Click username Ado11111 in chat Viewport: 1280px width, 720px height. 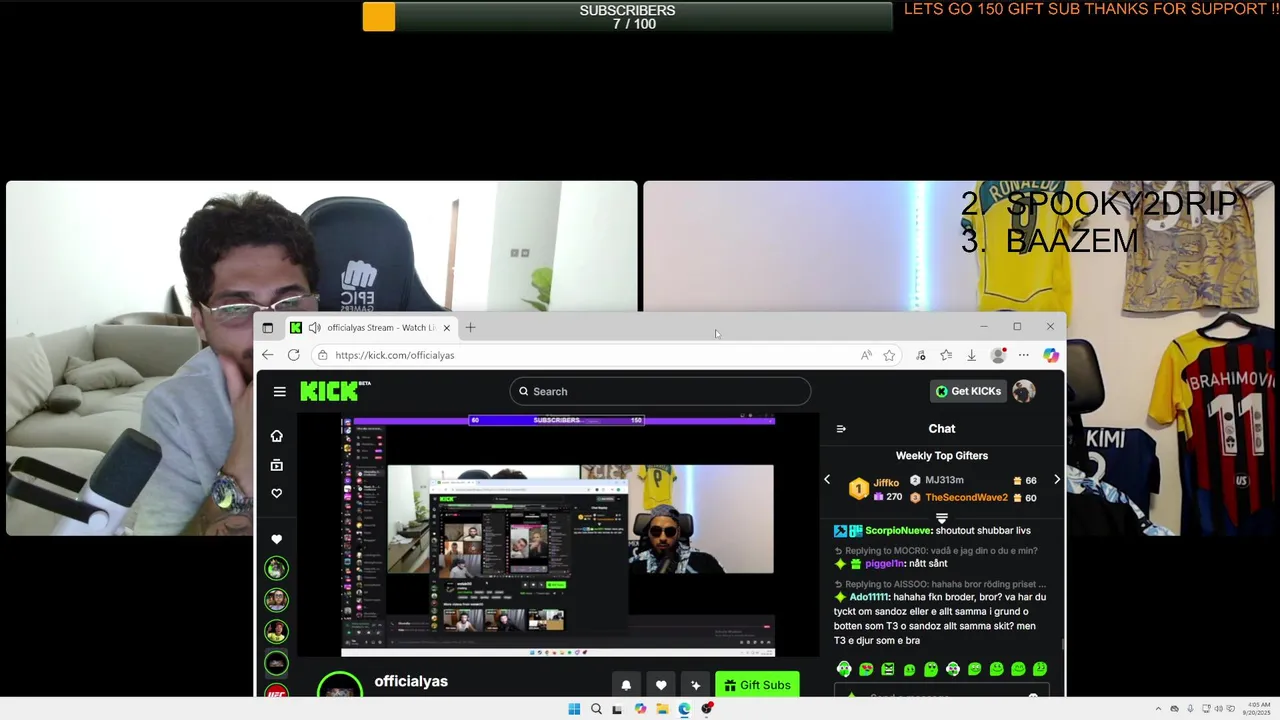(x=870, y=597)
